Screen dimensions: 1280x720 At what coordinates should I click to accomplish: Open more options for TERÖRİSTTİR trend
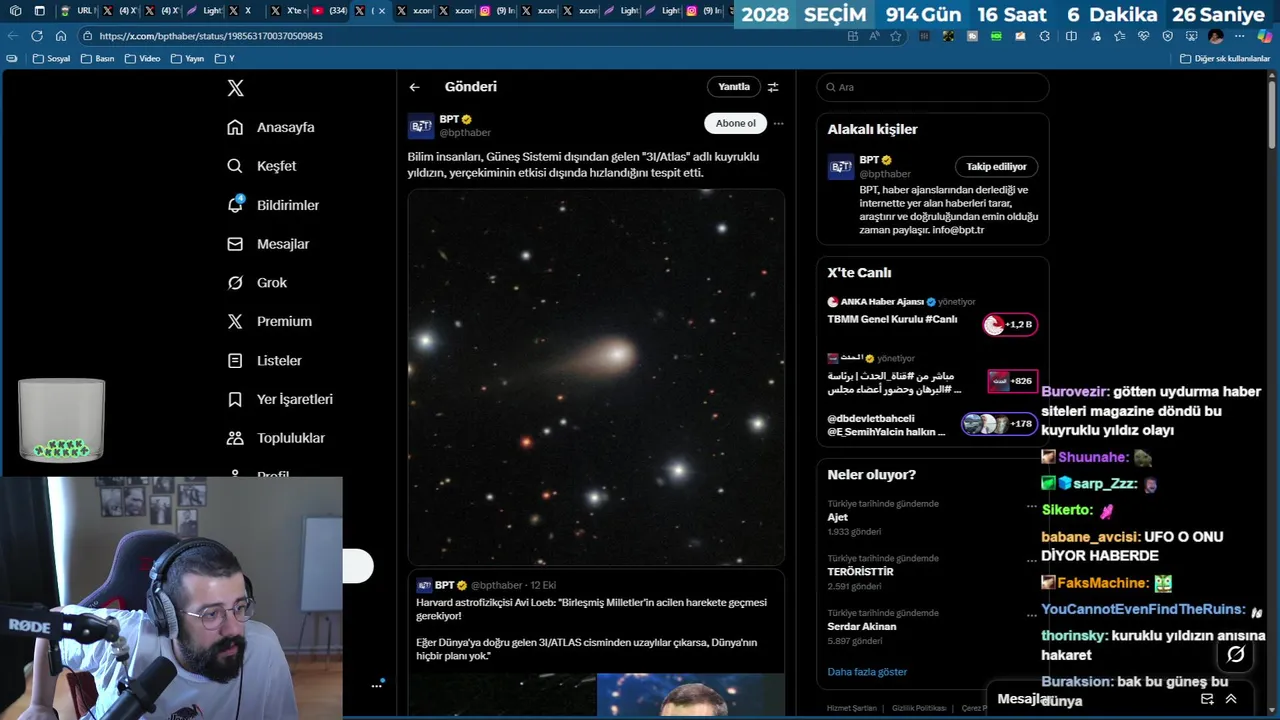click(1031, 560)
